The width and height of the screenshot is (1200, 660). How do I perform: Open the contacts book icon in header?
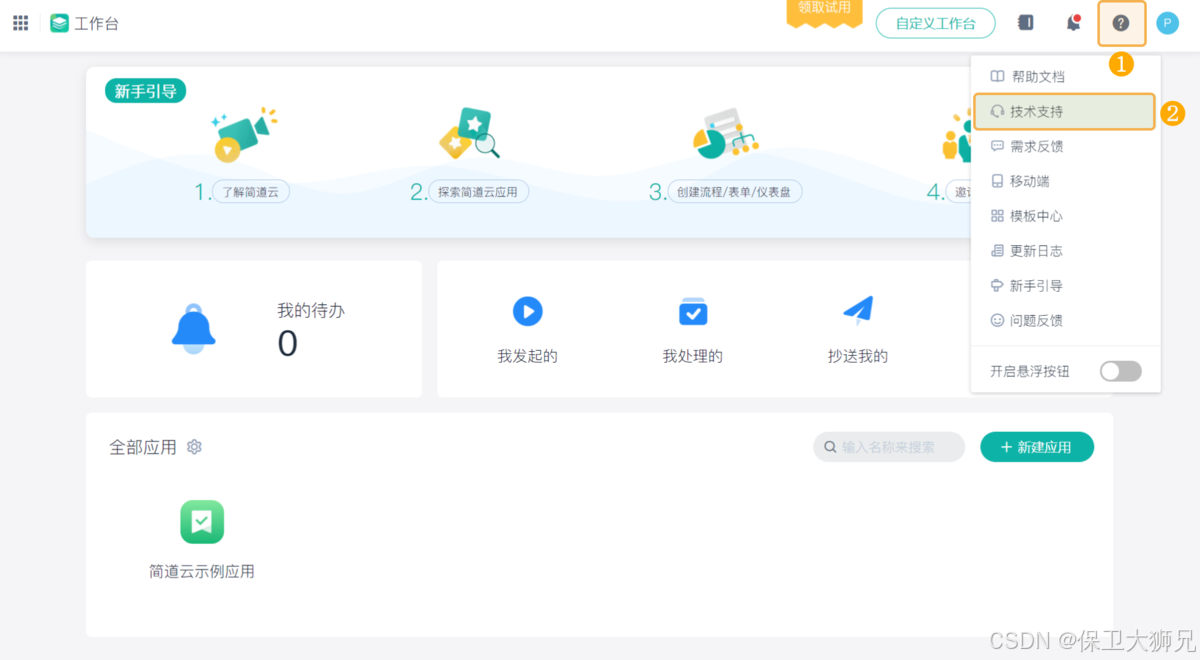pyautogui.click(x=1026, y=22)
